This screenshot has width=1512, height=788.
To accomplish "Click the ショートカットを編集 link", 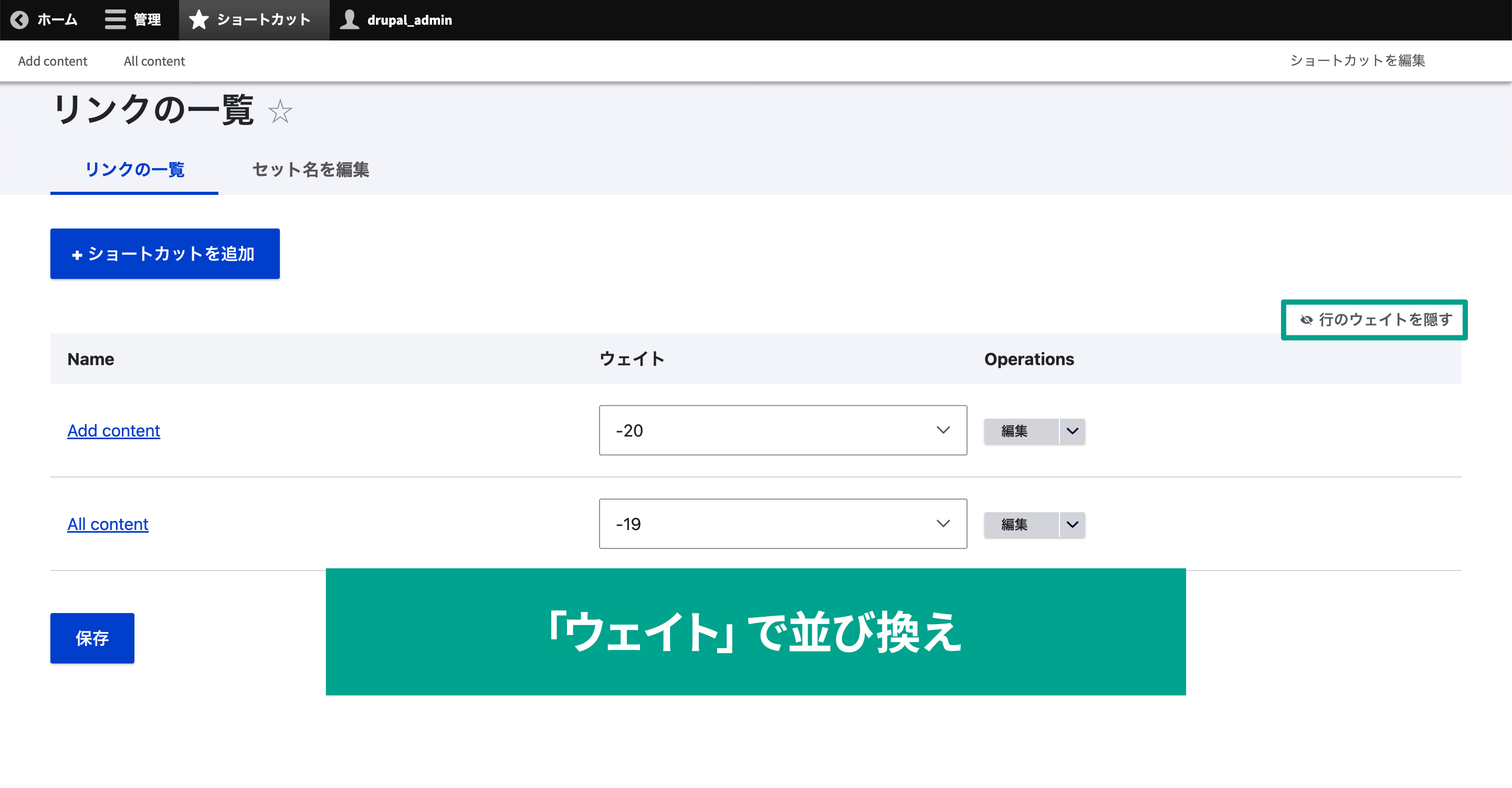I will 1357,60.
